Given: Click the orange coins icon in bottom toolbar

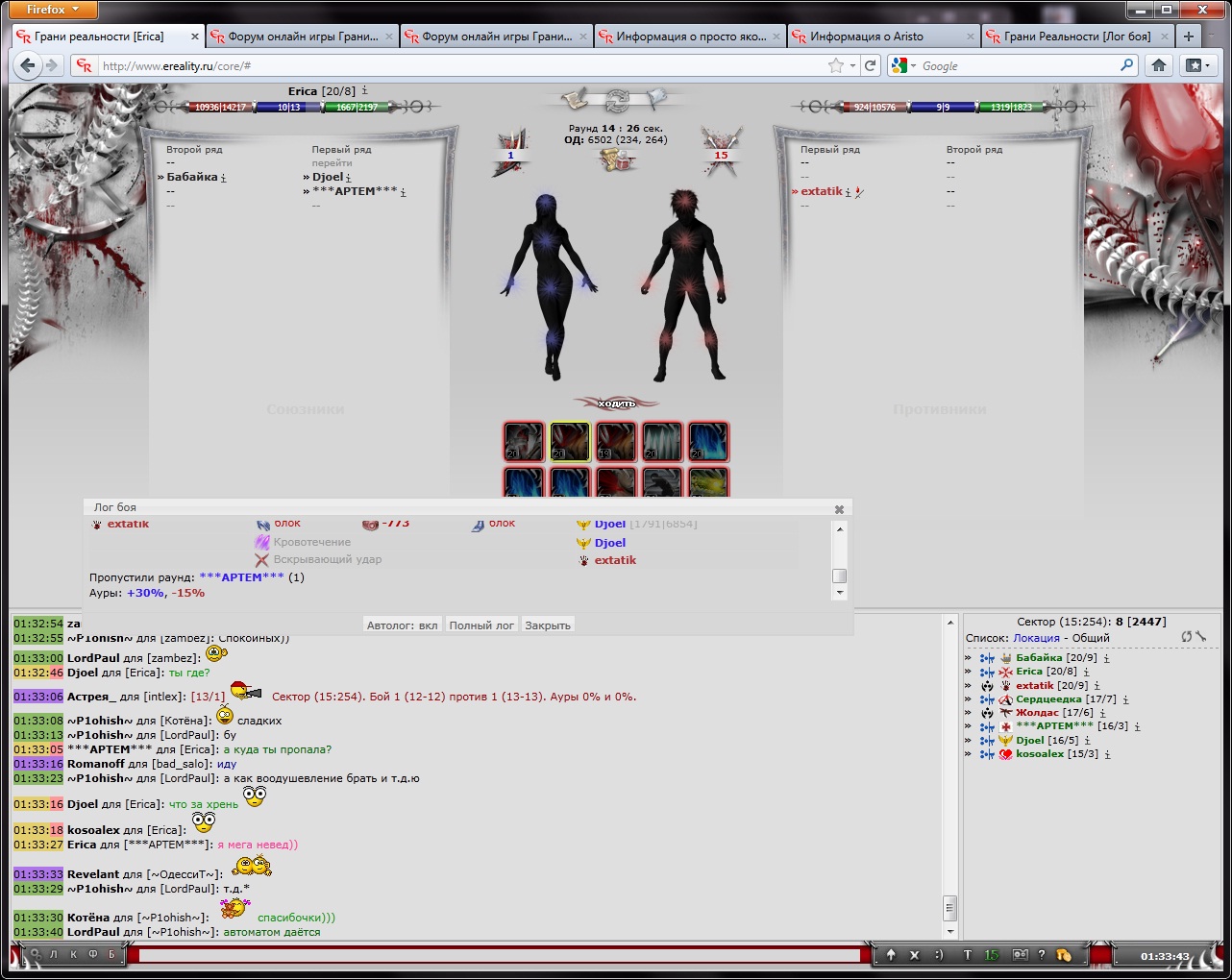Looking at the screenshot, I should coord(1064,955).
